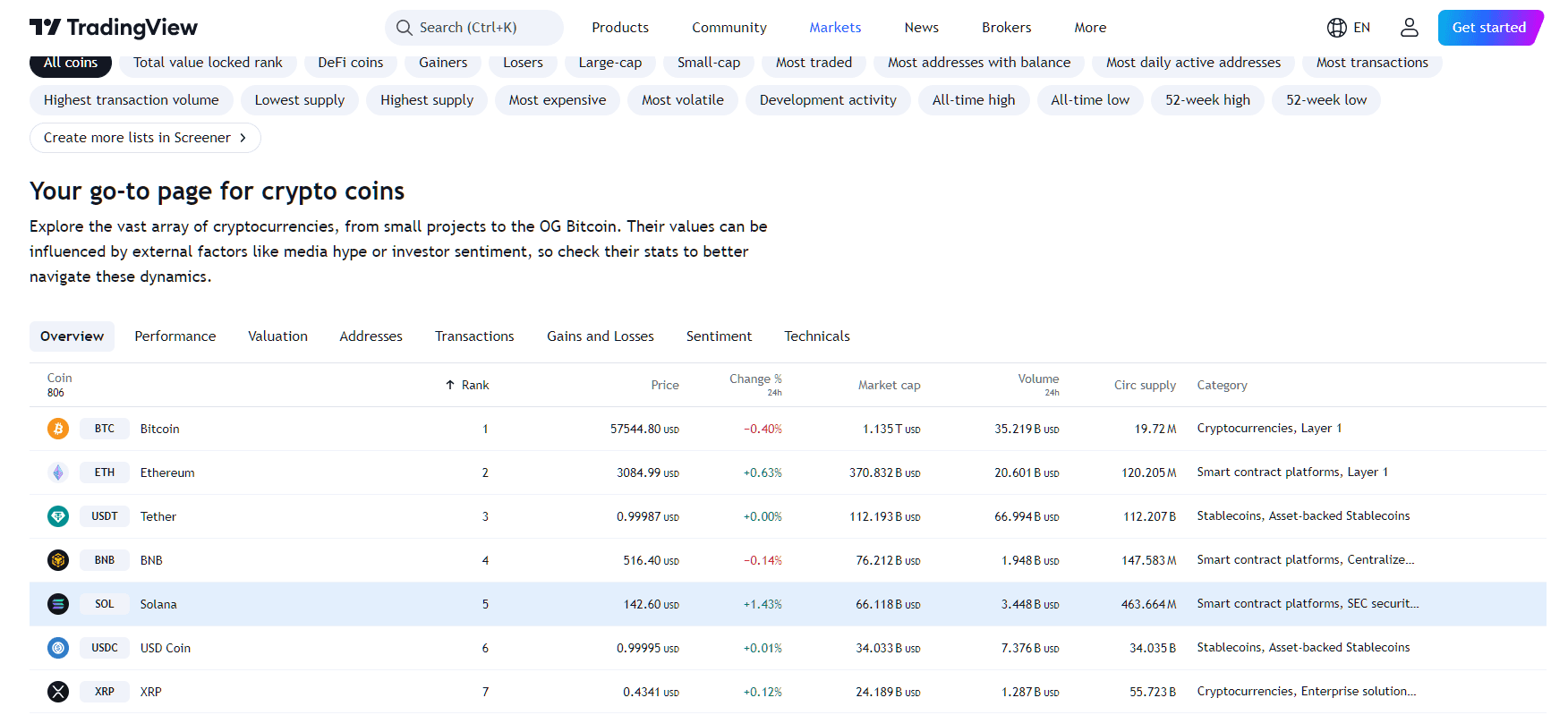Open the Brokers menu
Viewport: 1568px width, 715px height.
[1007, 28]
